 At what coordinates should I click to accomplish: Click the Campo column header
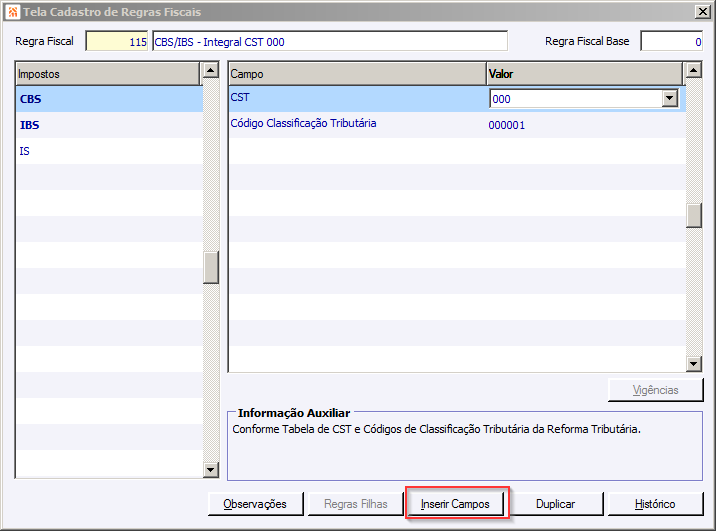tap(358, 74)
